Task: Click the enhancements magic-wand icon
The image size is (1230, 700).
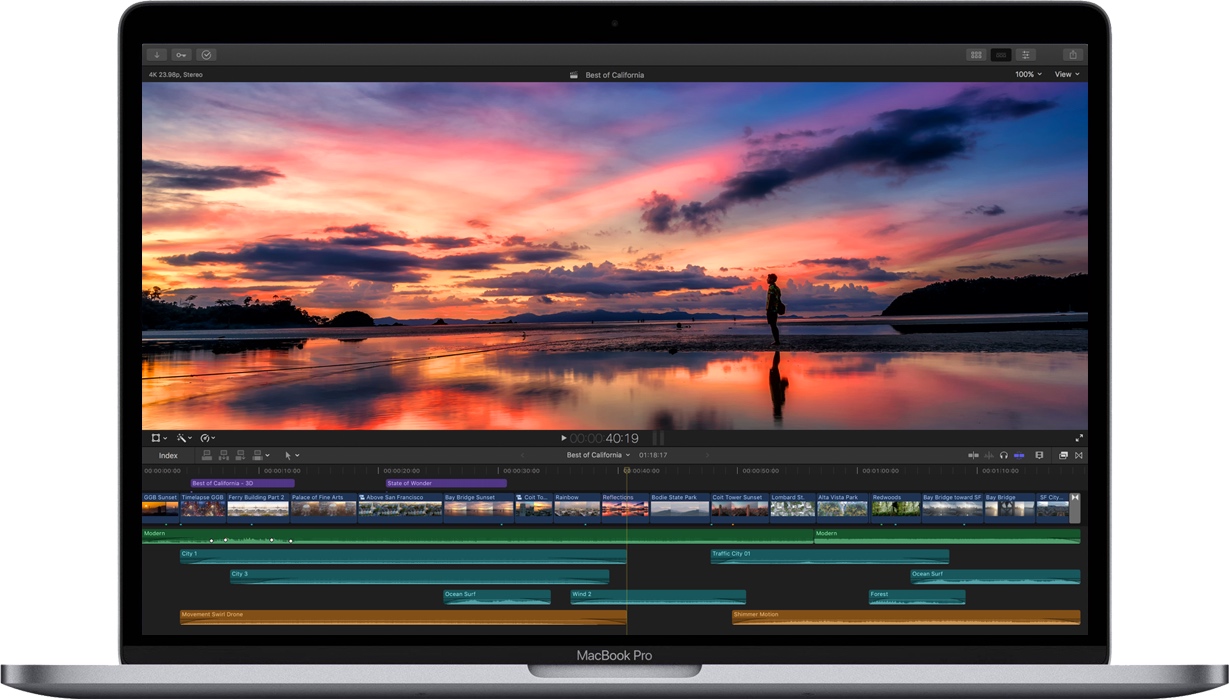Action: coord(182,437)
